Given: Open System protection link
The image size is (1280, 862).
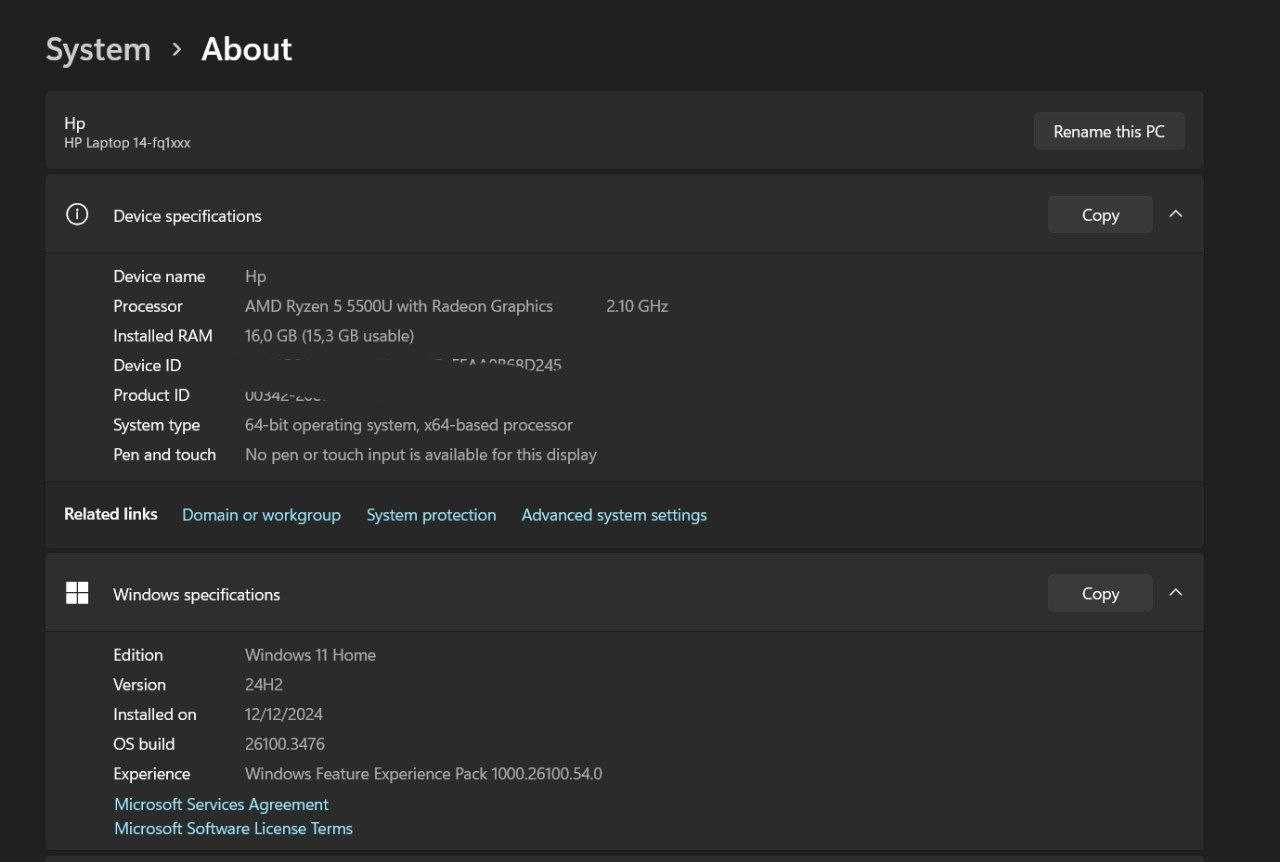Looking at the screenshot, I should coord(431,515).
